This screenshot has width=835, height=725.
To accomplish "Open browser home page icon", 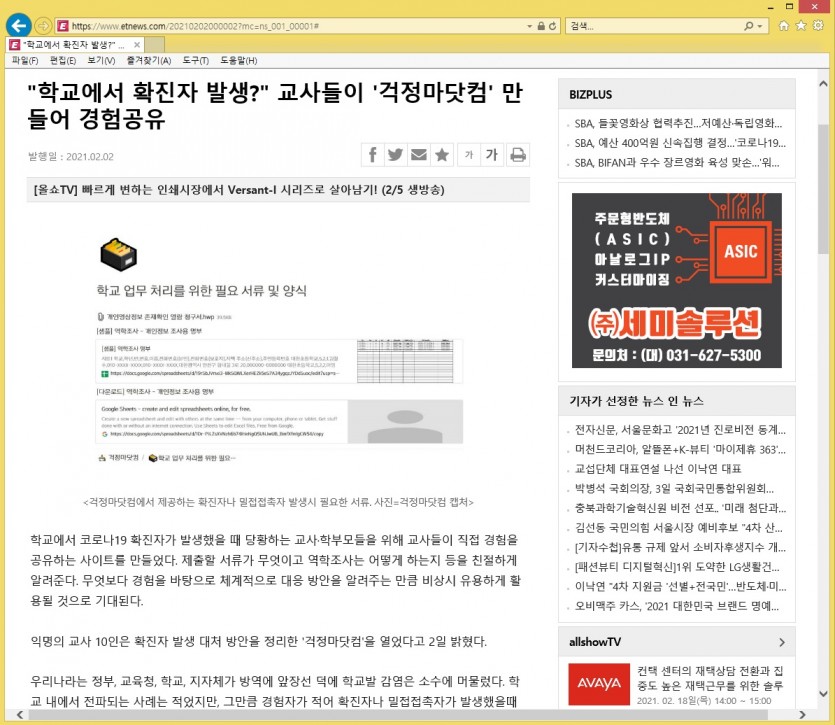I will coord(784,26).
